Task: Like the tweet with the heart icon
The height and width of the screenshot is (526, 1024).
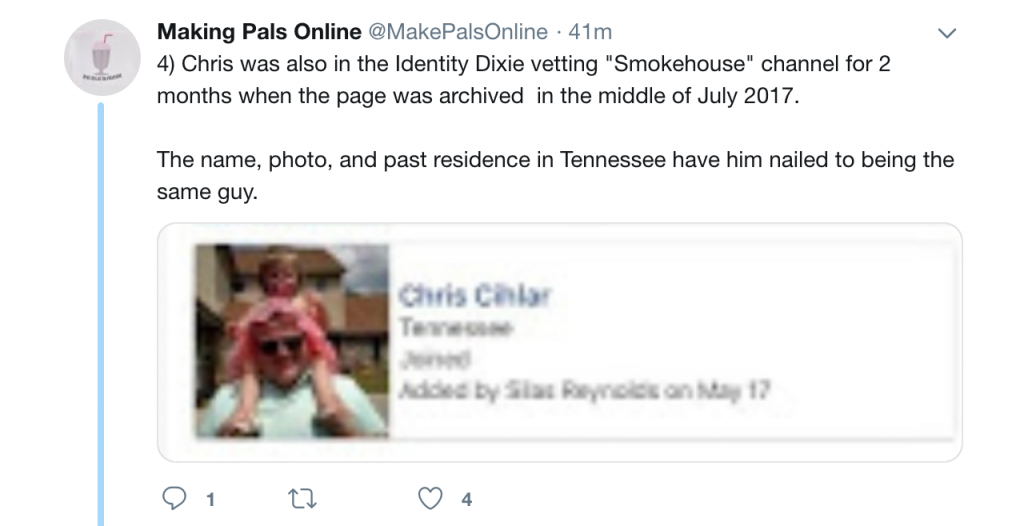Action: click(x=430, y=499)
